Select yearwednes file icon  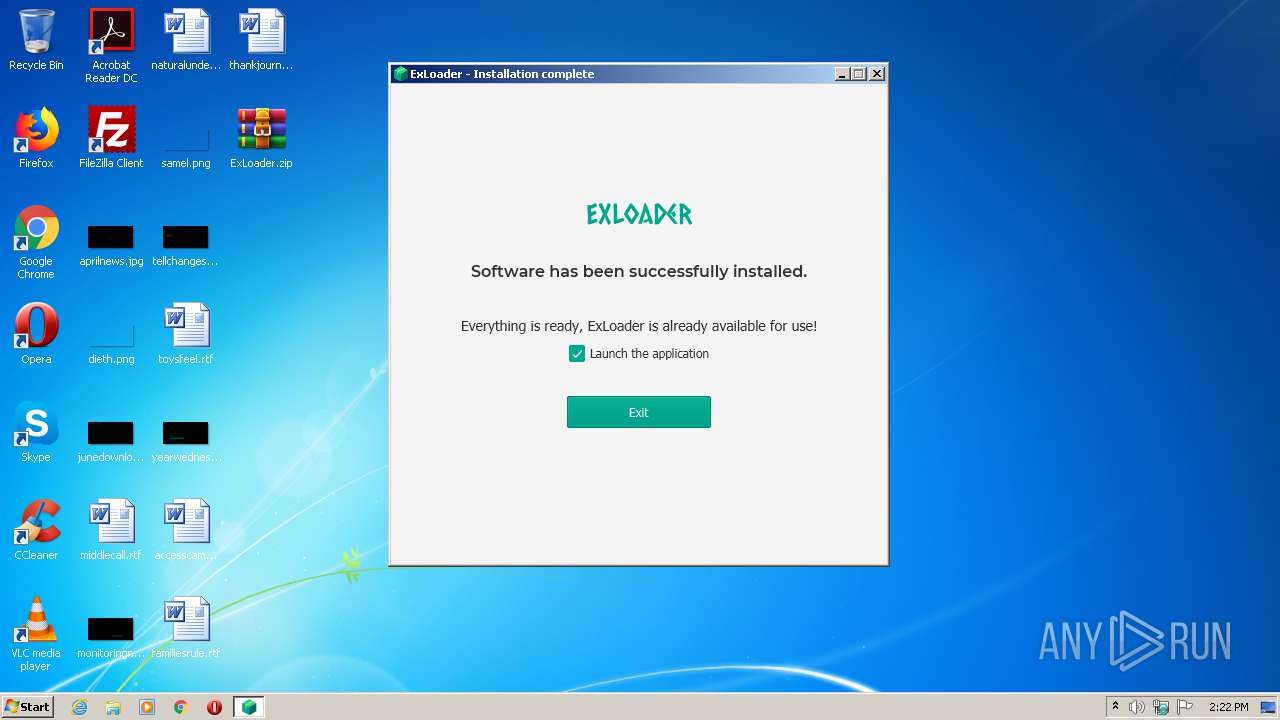(x=186, y=442)
